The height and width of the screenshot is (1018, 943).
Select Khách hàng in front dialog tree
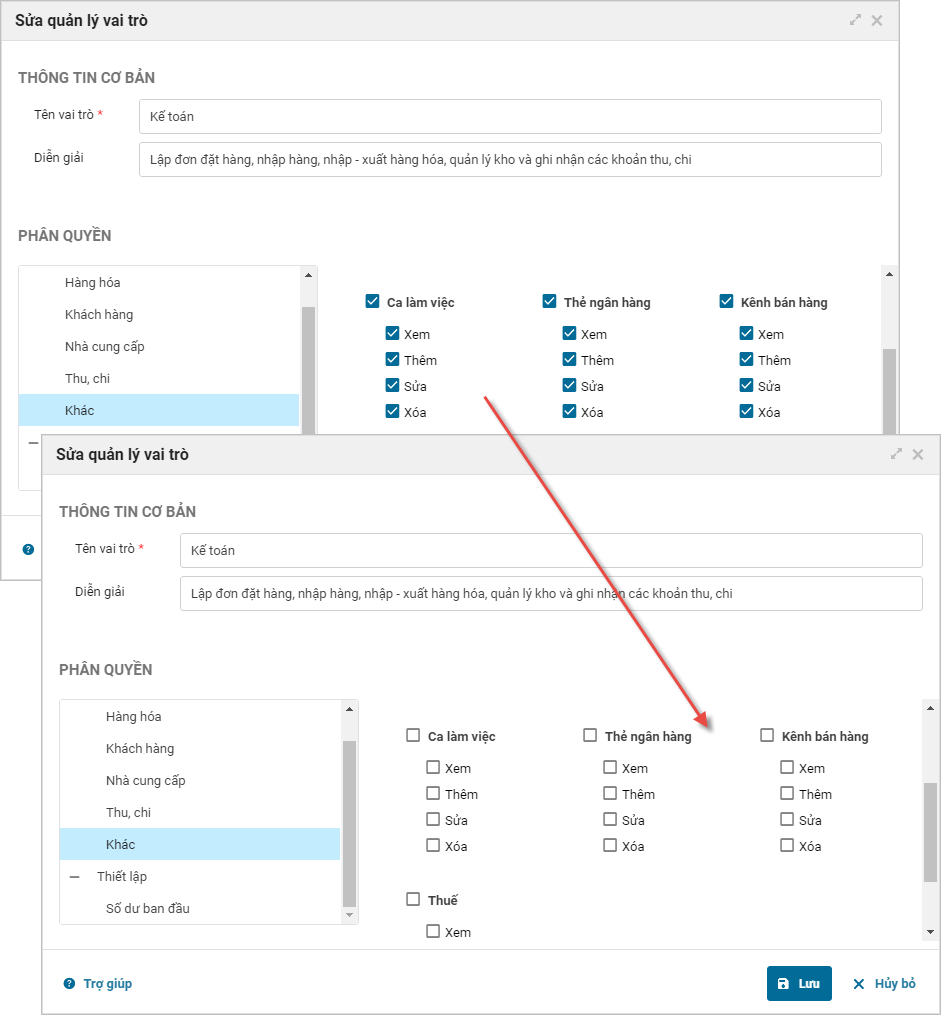[200, 748]
